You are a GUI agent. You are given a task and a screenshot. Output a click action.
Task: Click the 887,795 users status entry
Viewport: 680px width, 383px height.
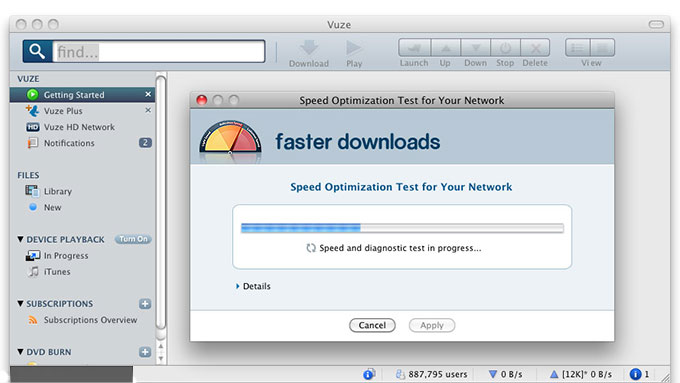click(432, 374)
